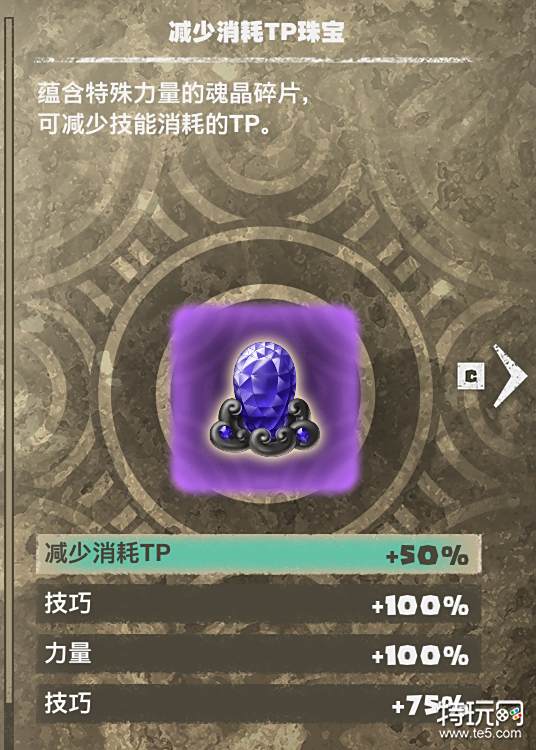Image resolution: width=536 pixels, height=750 pixels.
Task: Click the horizontal divider below the title
Action: point(253,60)
